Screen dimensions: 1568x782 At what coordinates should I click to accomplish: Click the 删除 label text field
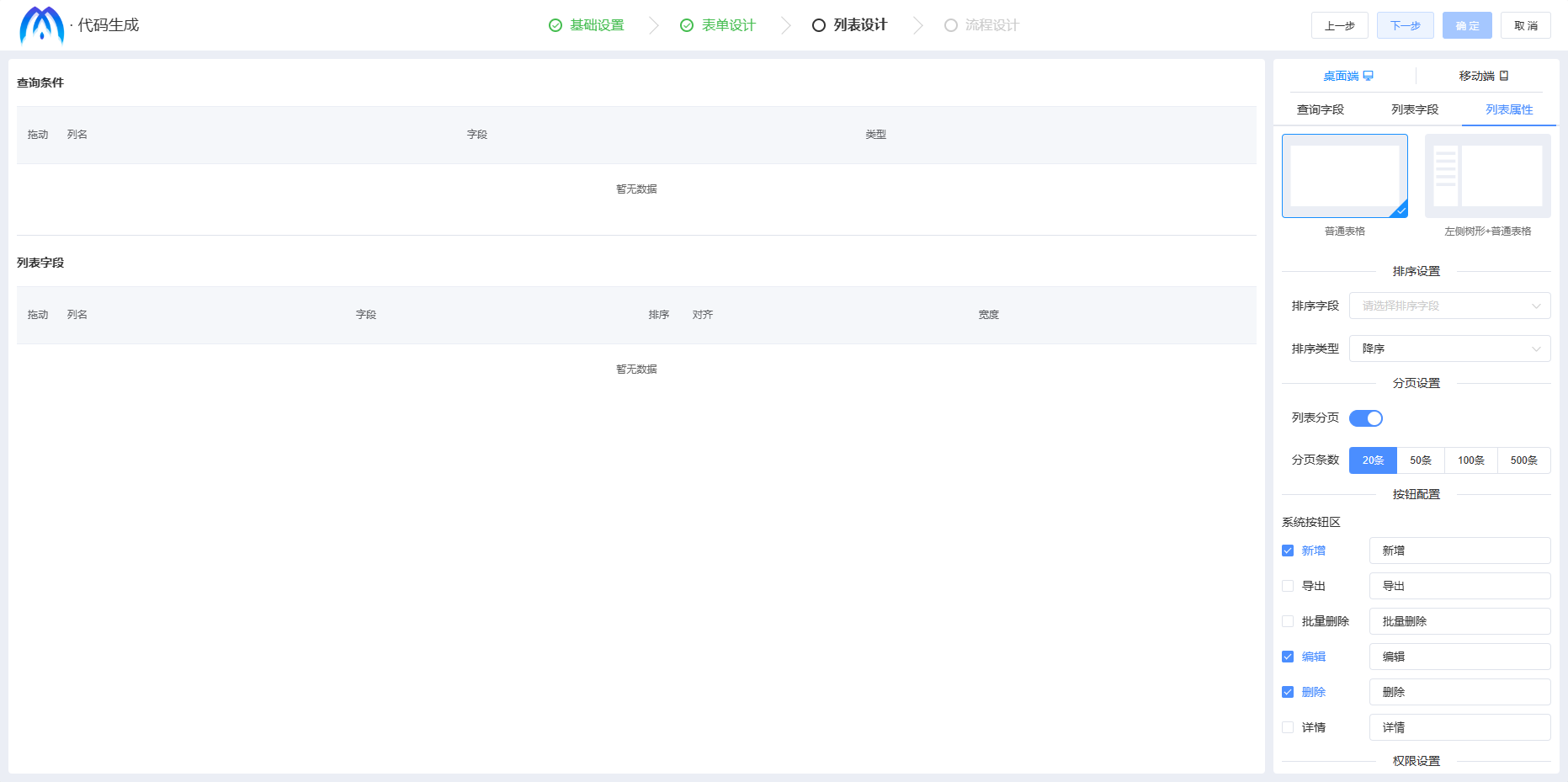click(1460, 692)
